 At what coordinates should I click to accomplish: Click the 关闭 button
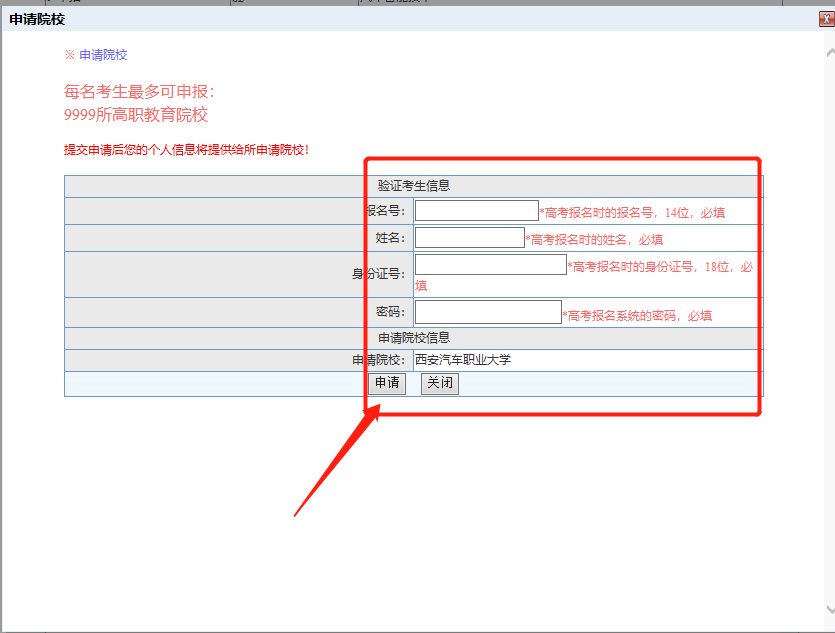pyautogui.click(x=439, y=383)
